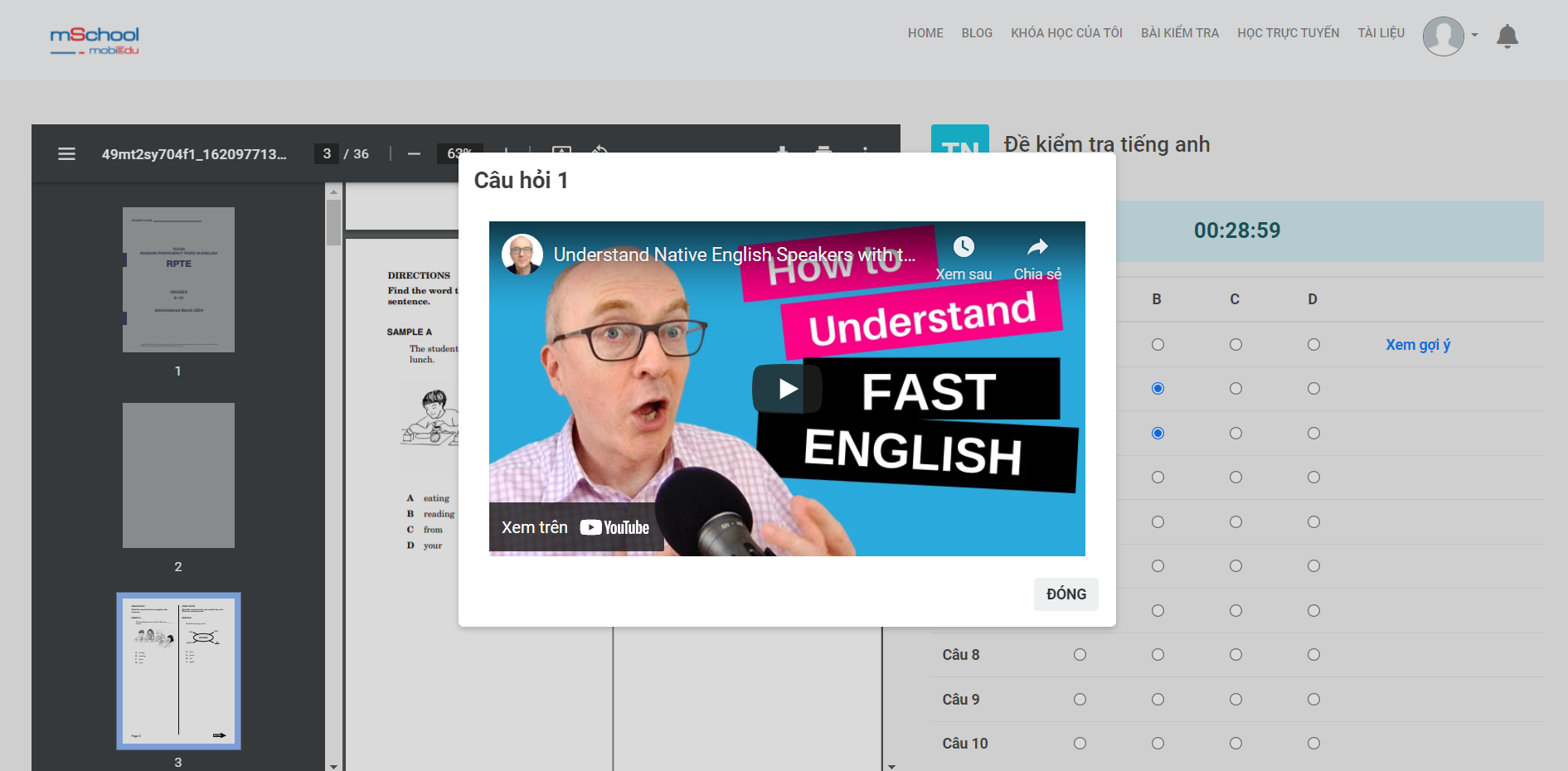Select answer C for Câu 9
The width and height of the screenshot is (1568, 771).
(x=1235, y=700)
